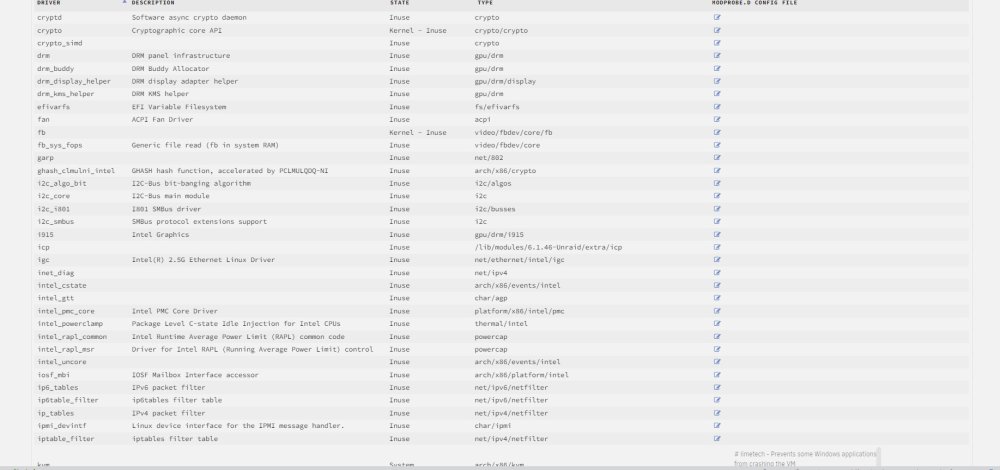Edit config for i2c_i801 driver
The image size is (1000, 470).
pyautogui.click(x=717, y=209)
